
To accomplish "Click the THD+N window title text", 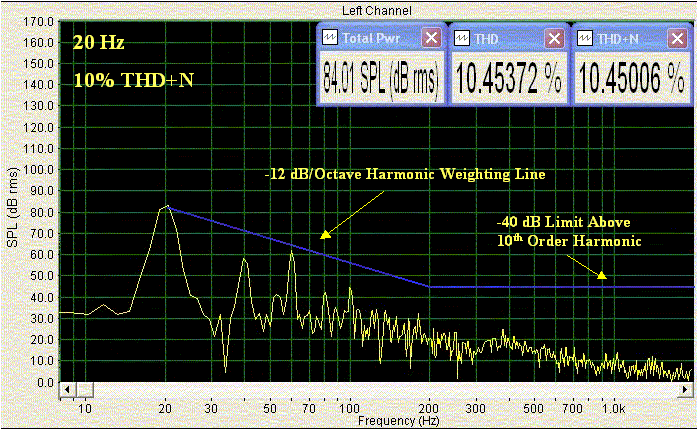I will pos(617,39).
